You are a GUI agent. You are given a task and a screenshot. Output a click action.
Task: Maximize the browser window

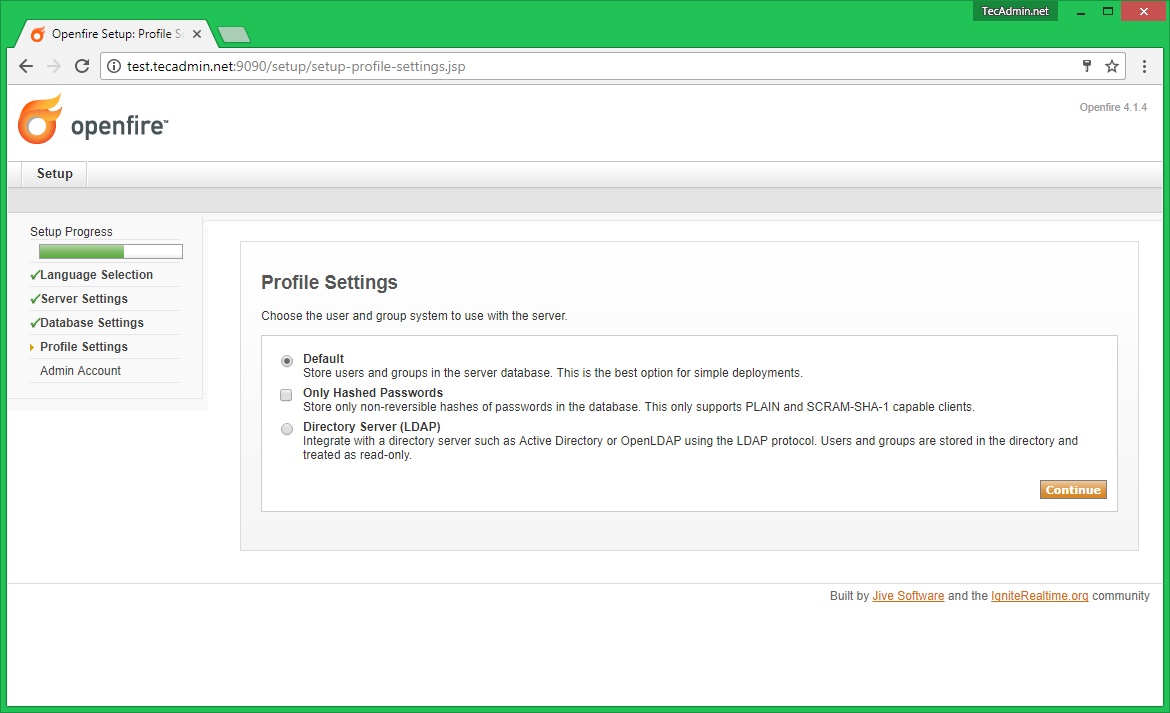(x=1108, y=11)
